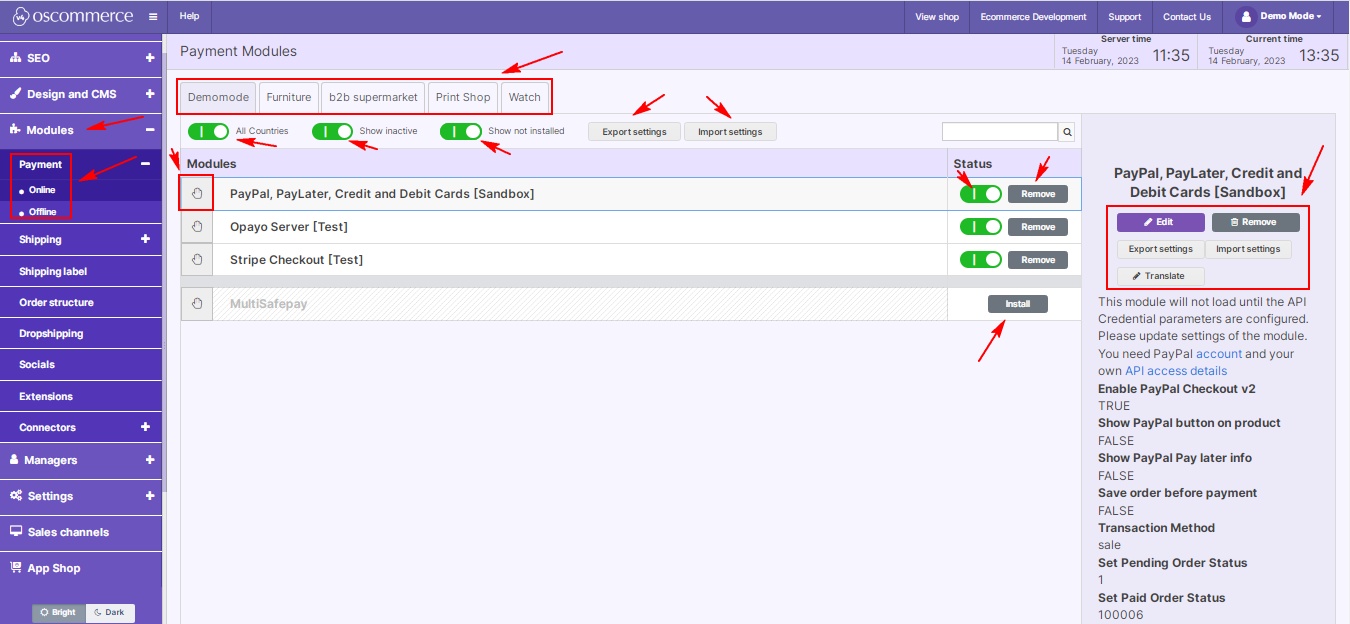
Task: Open Offline payment modules in sidebar
Action: [43, 212]
